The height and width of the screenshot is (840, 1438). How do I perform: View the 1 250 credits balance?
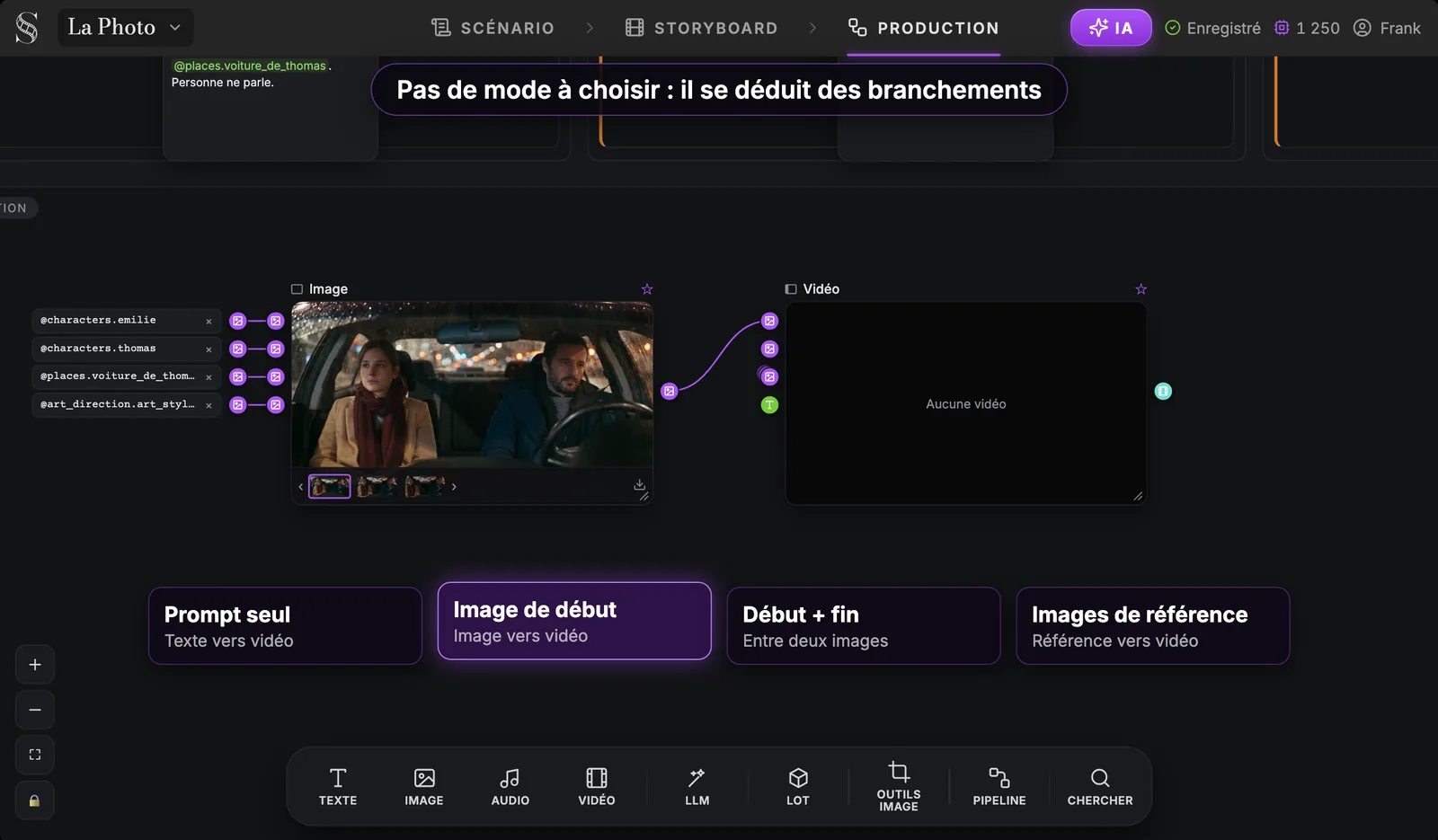[1307, 28]
